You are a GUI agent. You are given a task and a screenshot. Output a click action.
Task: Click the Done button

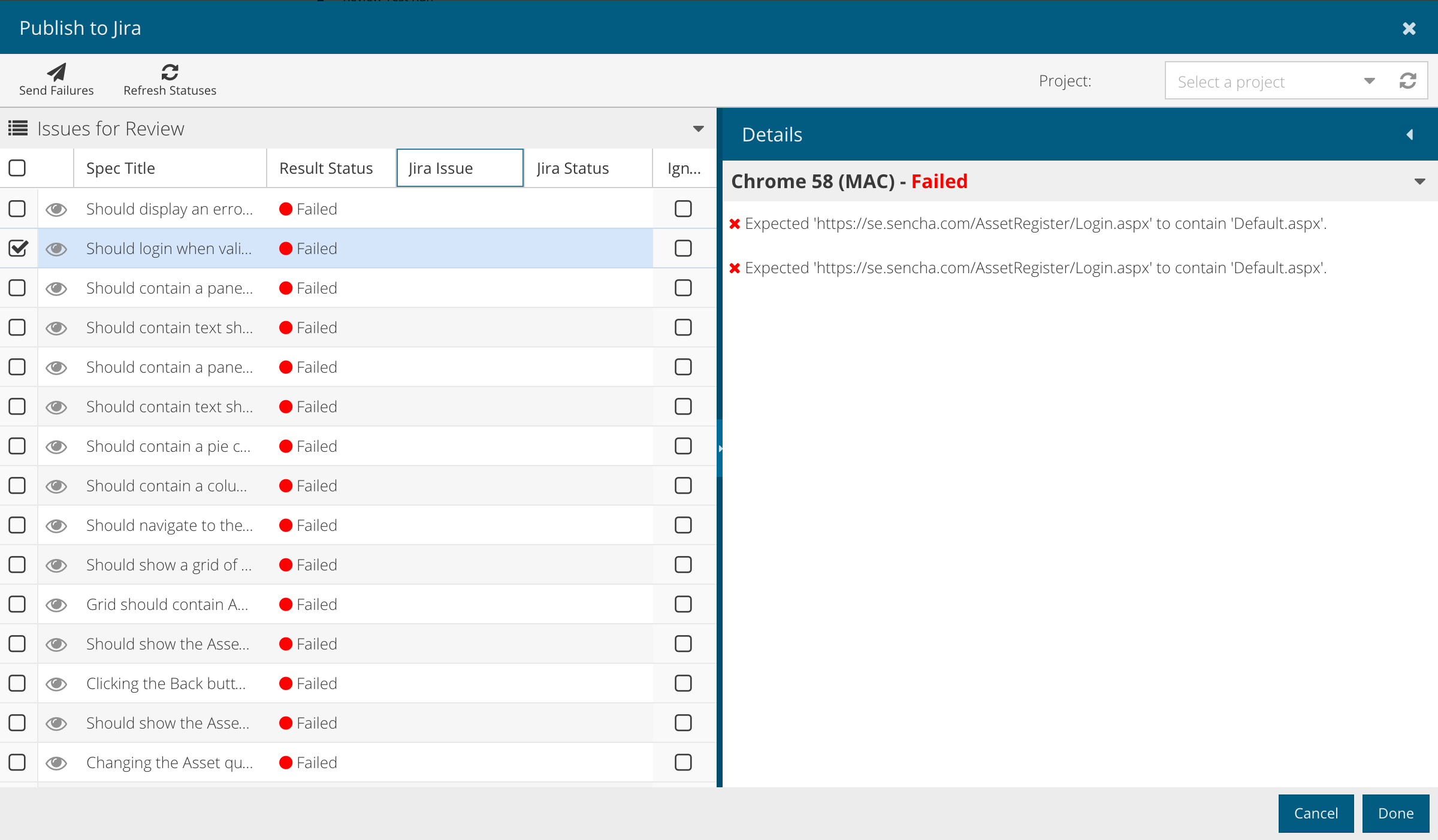pyautogui.click(x=1395, y=813)
